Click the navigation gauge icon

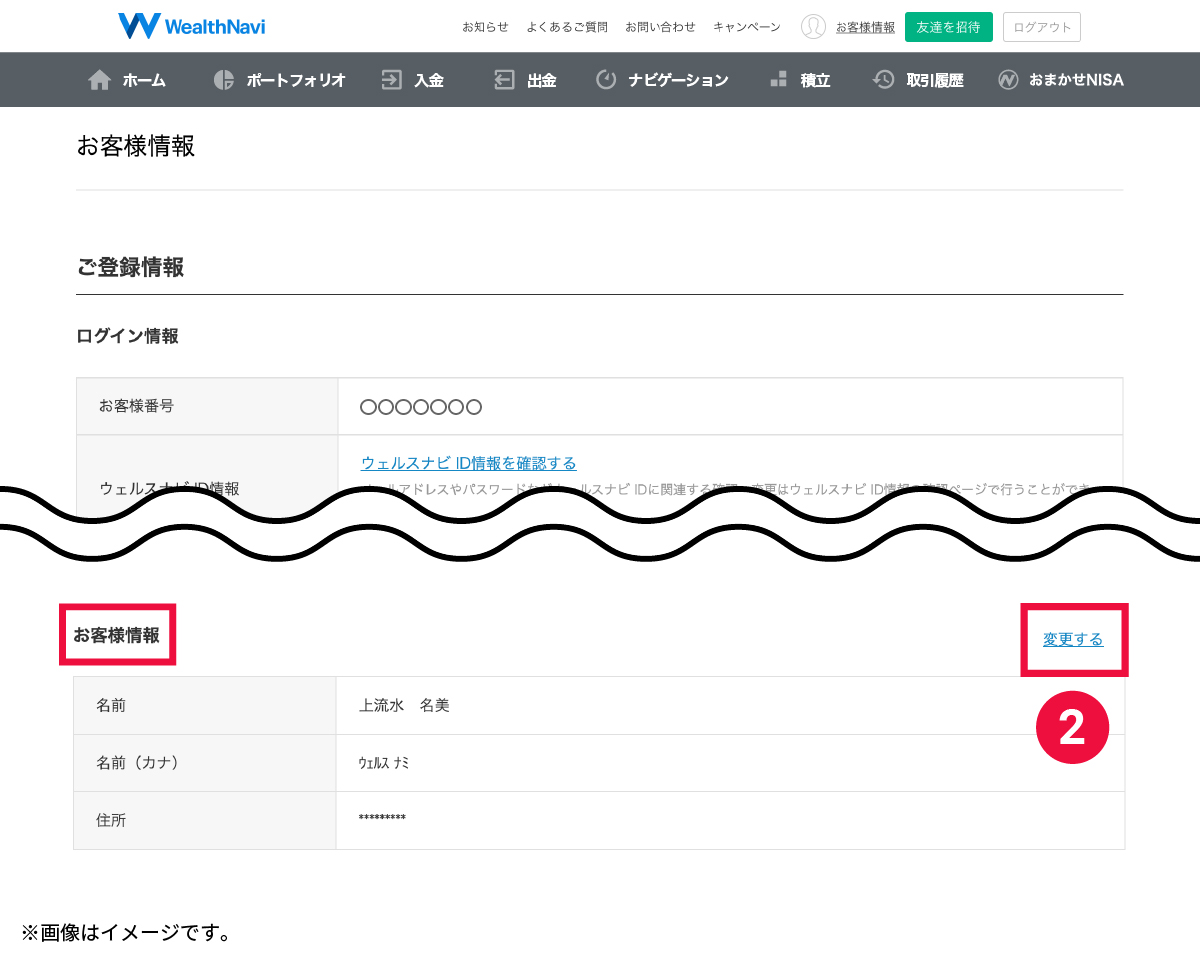coord(606,80)
